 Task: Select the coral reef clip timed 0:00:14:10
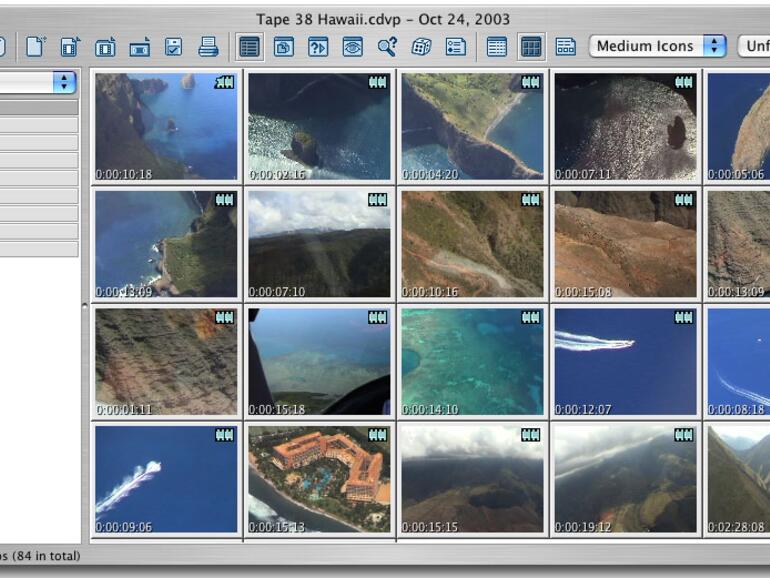tap(472, 362)
